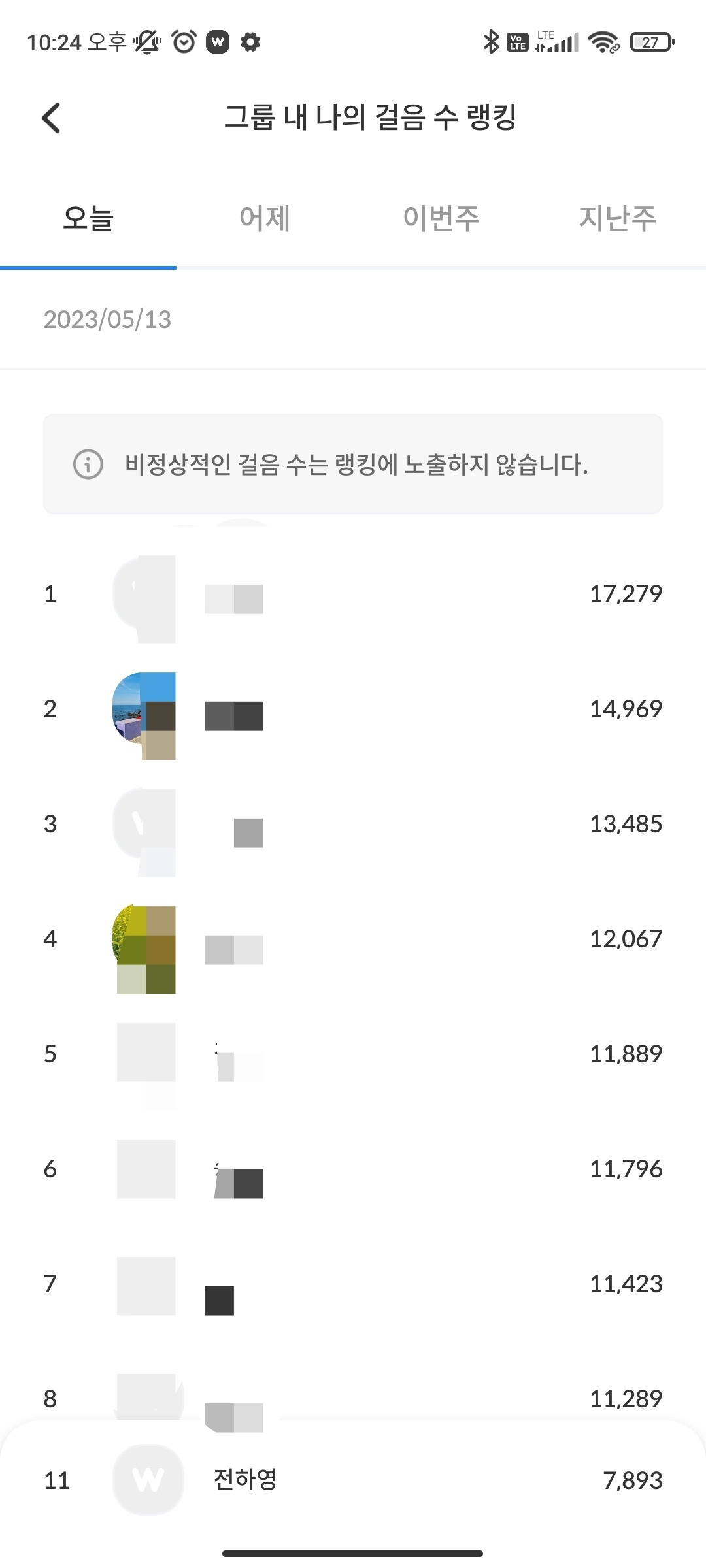Open rank 4 user's flower profile photo
This screenshot has width=706, height=1568.
[x=144, y=949]
